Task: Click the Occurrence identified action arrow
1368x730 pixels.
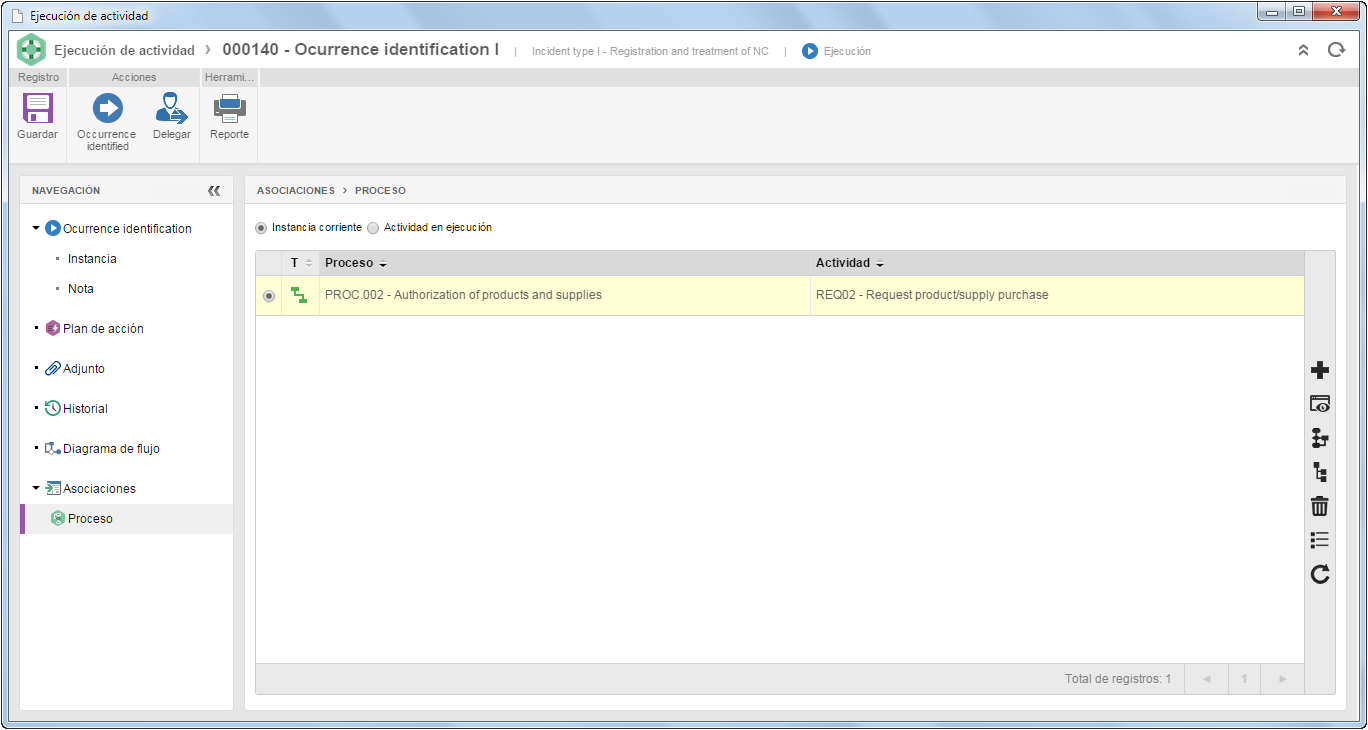Action: click(107, 108)
